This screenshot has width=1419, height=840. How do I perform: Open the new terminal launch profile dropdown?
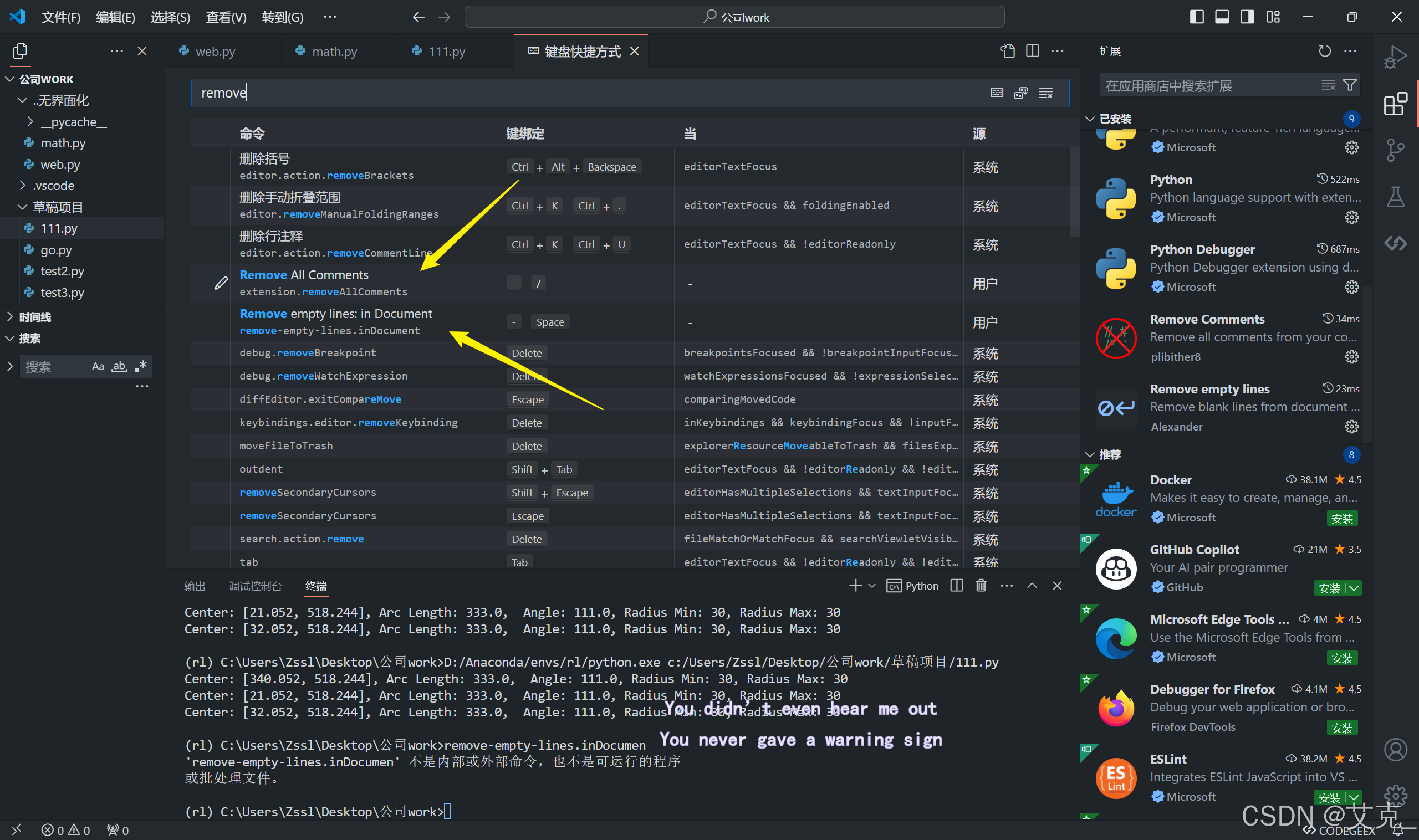coord(872,586)
